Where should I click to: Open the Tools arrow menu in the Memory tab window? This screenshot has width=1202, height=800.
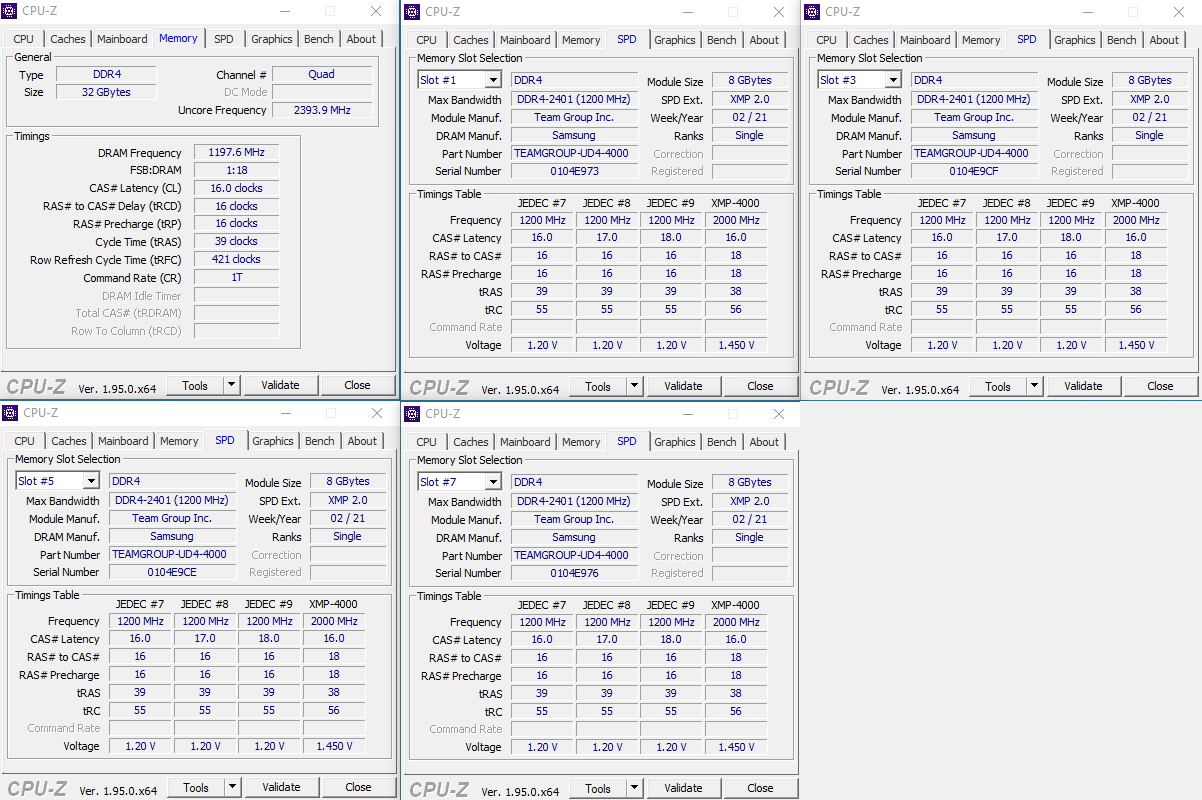click(231, 385)
